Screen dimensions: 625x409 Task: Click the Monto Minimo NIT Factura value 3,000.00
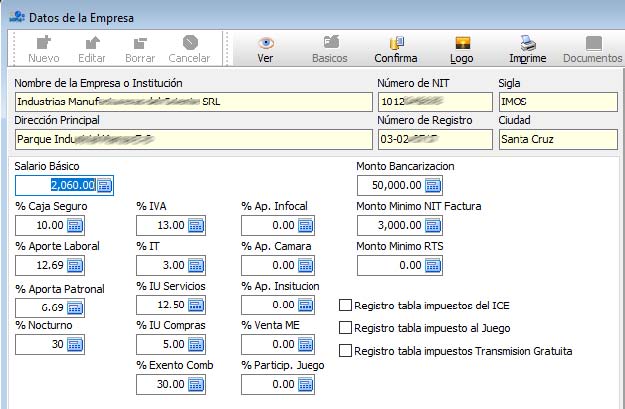[400, 226]
